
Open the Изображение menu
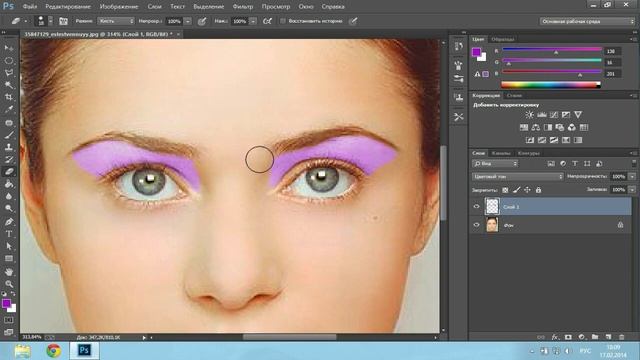(119, 7)
